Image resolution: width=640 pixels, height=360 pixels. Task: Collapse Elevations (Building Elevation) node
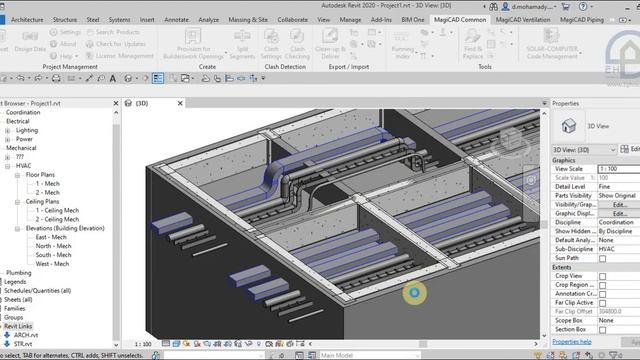tap(18, 229)
